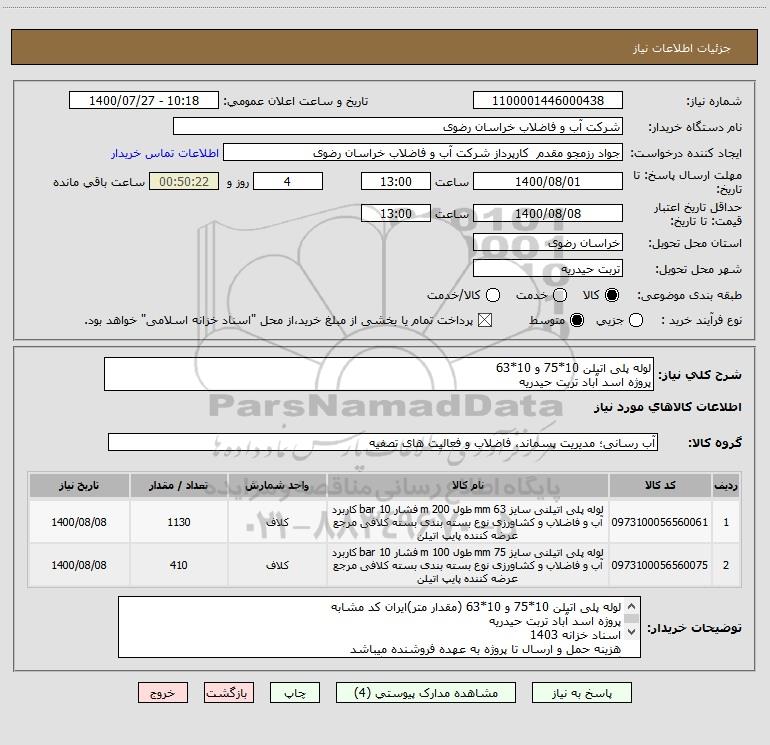
Task: Click the گروه کالا goods group field
Action: coord(383,442)
